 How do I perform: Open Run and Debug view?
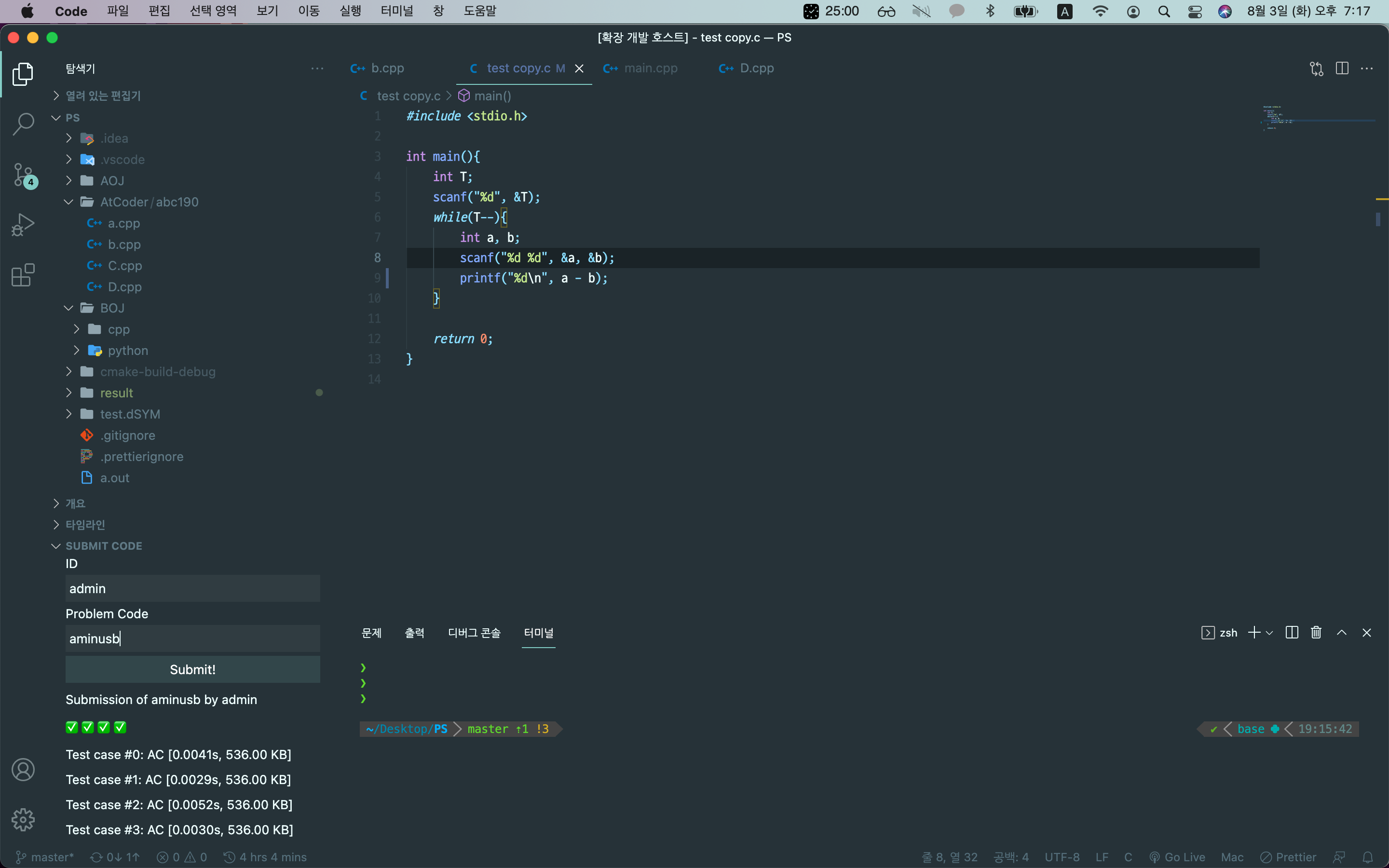pos(23,224)
